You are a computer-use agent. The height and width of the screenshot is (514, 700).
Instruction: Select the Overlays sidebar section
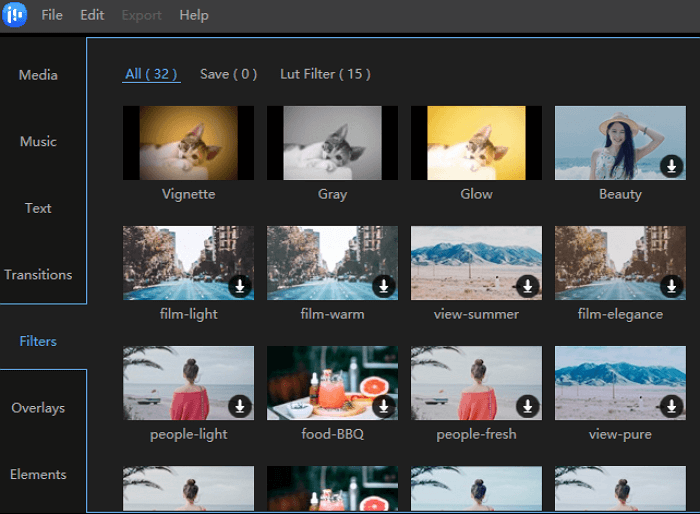coord(38,408)
